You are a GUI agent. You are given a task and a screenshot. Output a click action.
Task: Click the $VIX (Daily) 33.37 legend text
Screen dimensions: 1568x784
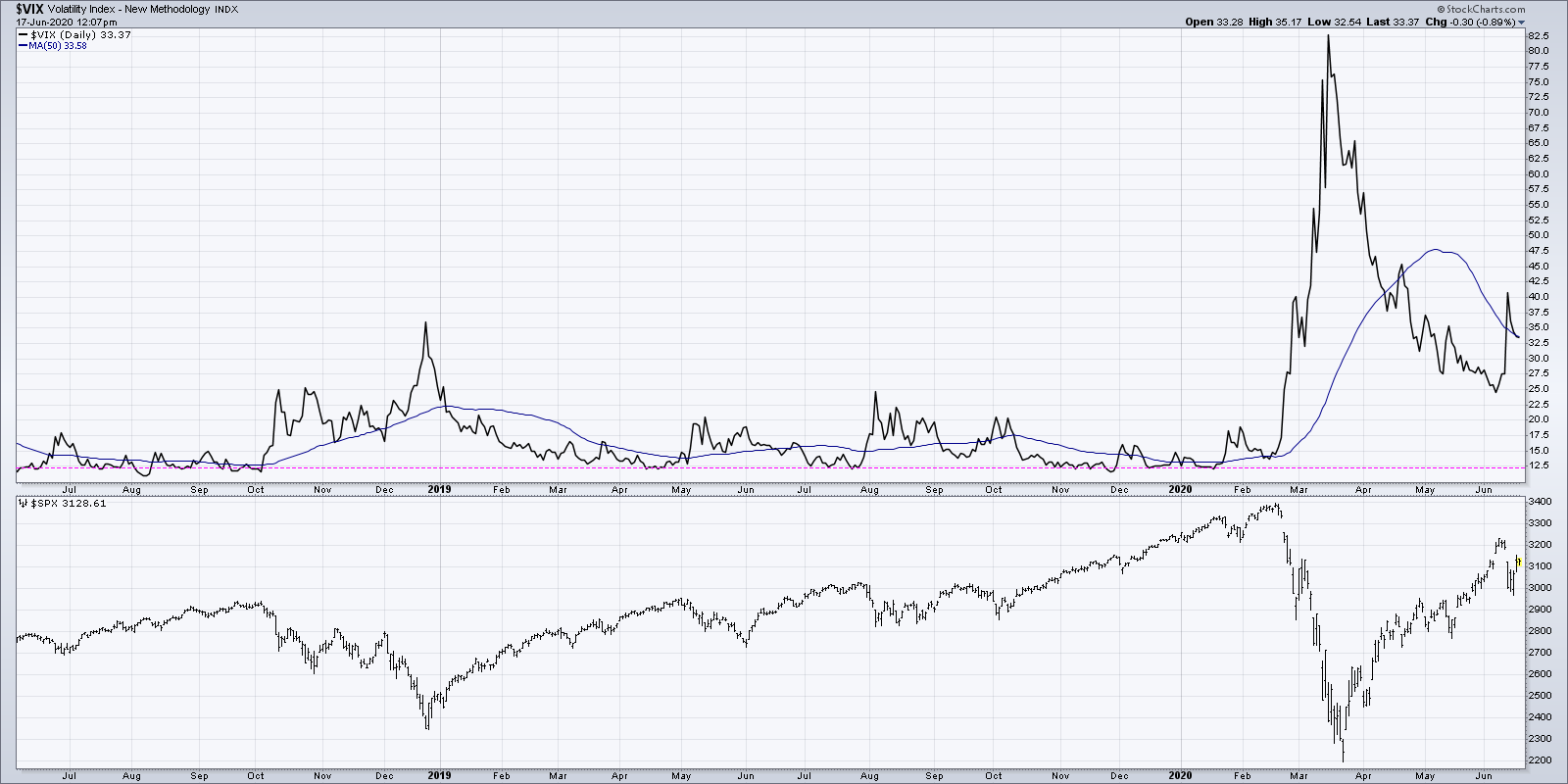tap(81, 35)
